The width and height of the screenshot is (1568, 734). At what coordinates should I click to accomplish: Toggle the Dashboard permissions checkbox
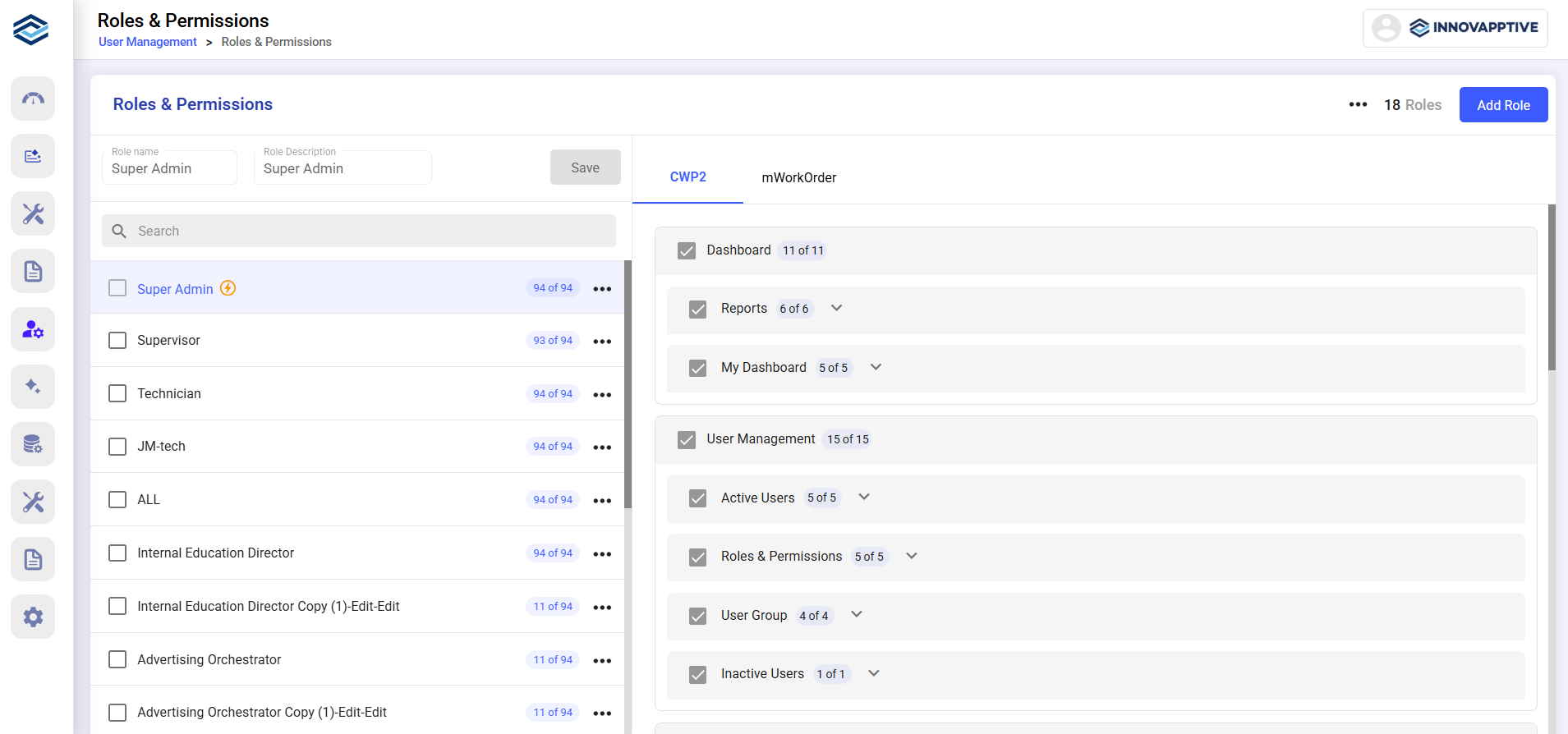687,250
